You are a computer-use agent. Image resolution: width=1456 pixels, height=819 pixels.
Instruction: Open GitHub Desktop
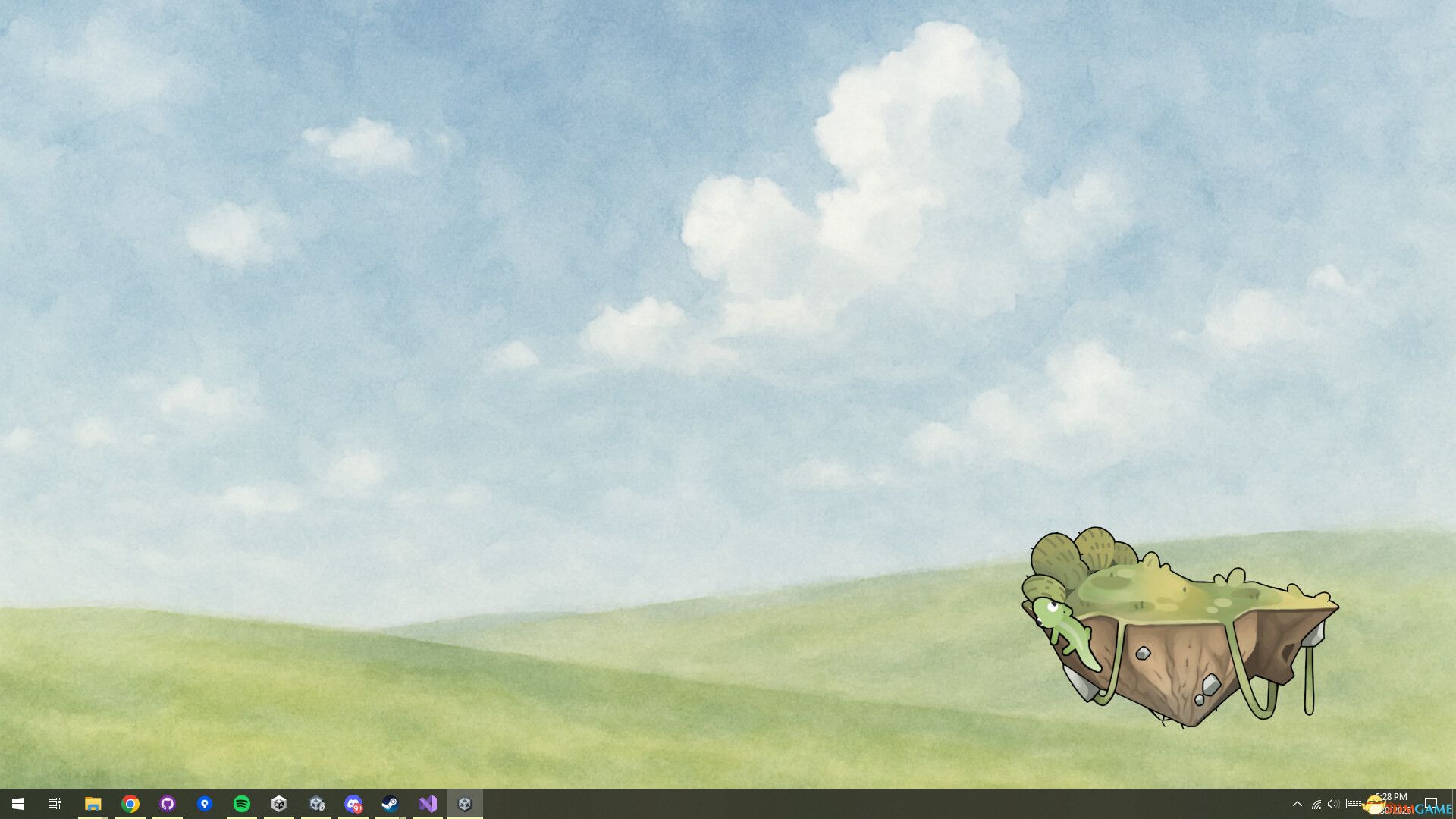click(168, 803)
